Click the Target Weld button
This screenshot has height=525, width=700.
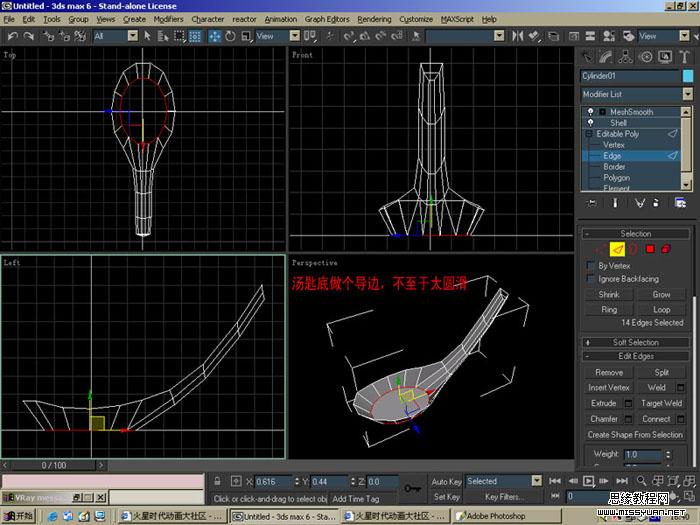coord(662,403)
